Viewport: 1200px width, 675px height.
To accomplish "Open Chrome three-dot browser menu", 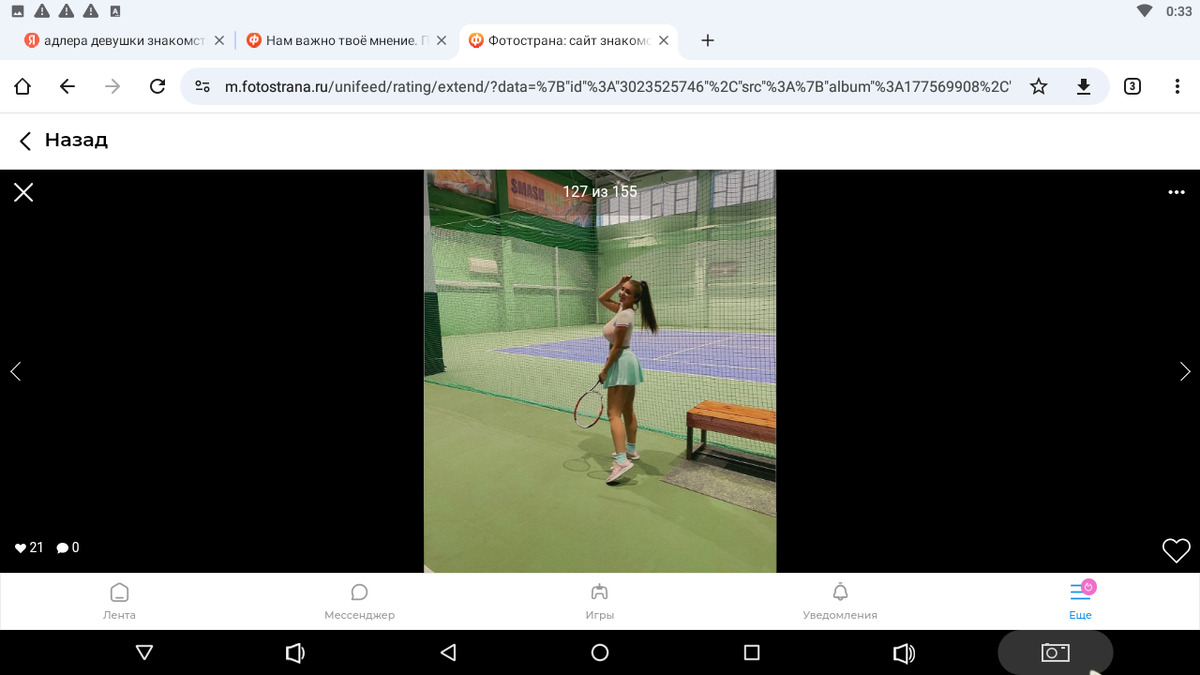I will click(x=1178, y=87).
